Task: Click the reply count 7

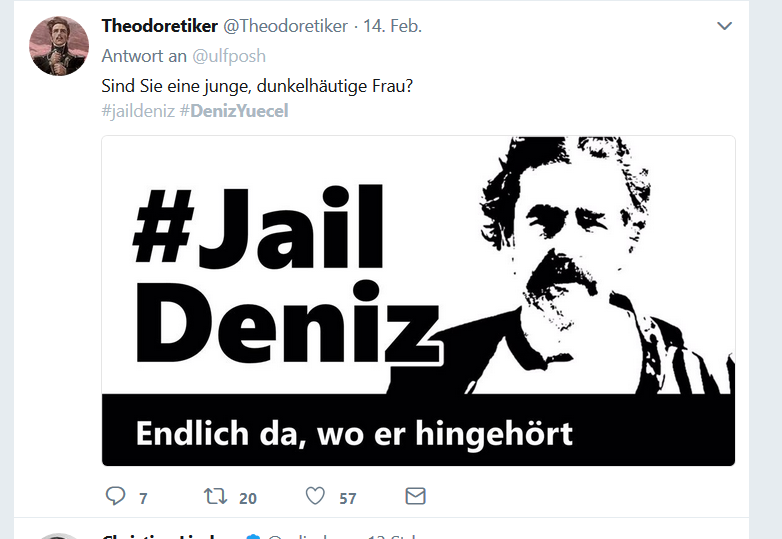Action: click(143, 498)
